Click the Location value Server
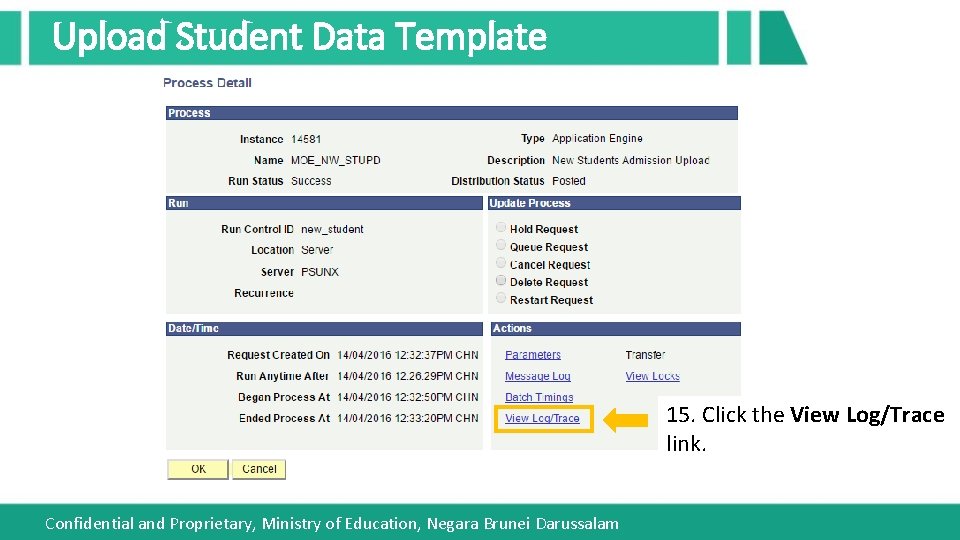This screenshot has height=540, width=960. (317, 250)
